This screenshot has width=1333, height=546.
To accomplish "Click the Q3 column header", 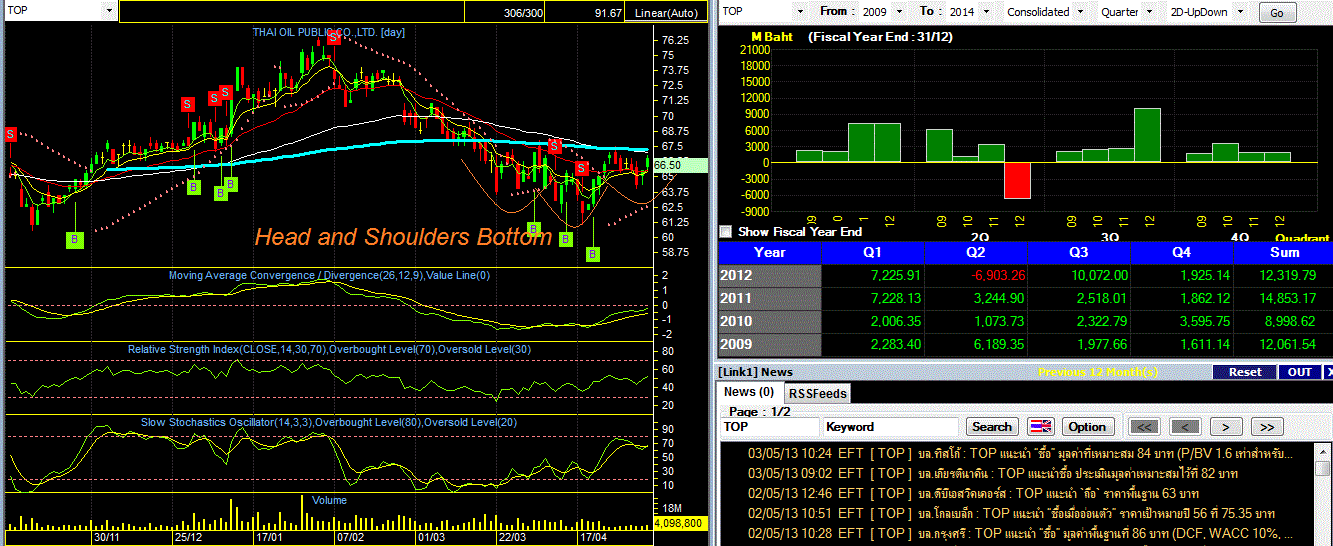I will [x=1079, y=253].
